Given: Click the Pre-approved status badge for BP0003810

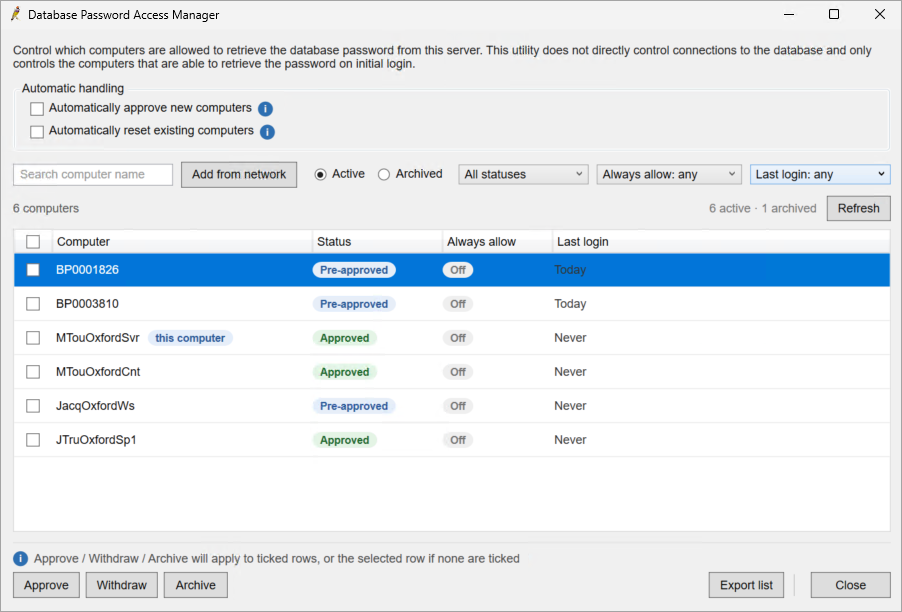Looking at the screenshot, I should click(x=354, y=304).
